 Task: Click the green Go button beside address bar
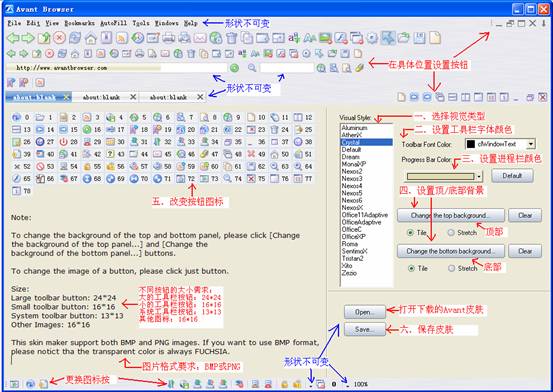(234, 68)
